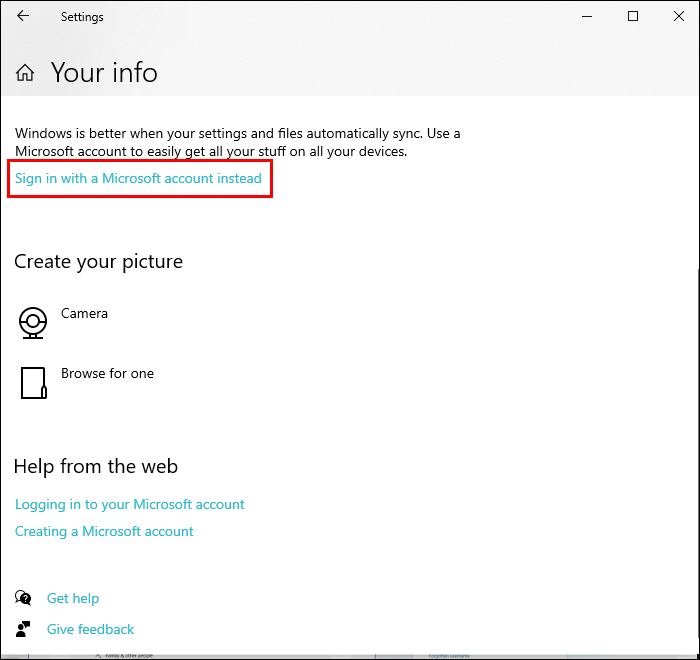
Task: Close the Settings window
Action: (x=678, y=16)
